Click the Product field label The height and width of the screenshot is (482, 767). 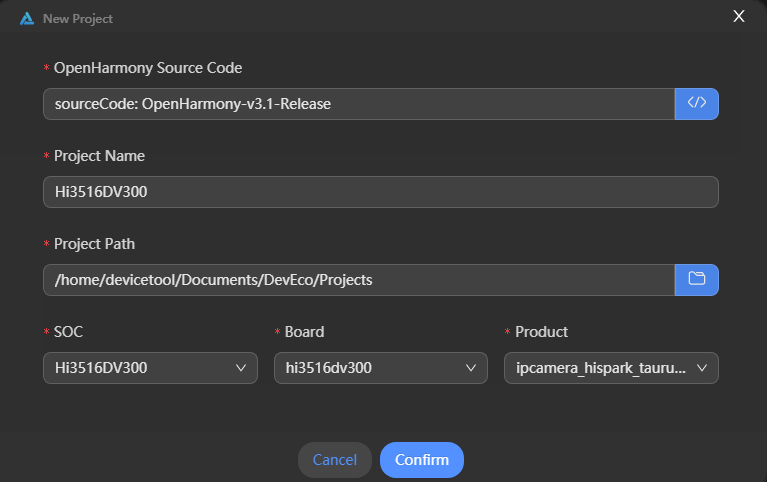point(541,332)
